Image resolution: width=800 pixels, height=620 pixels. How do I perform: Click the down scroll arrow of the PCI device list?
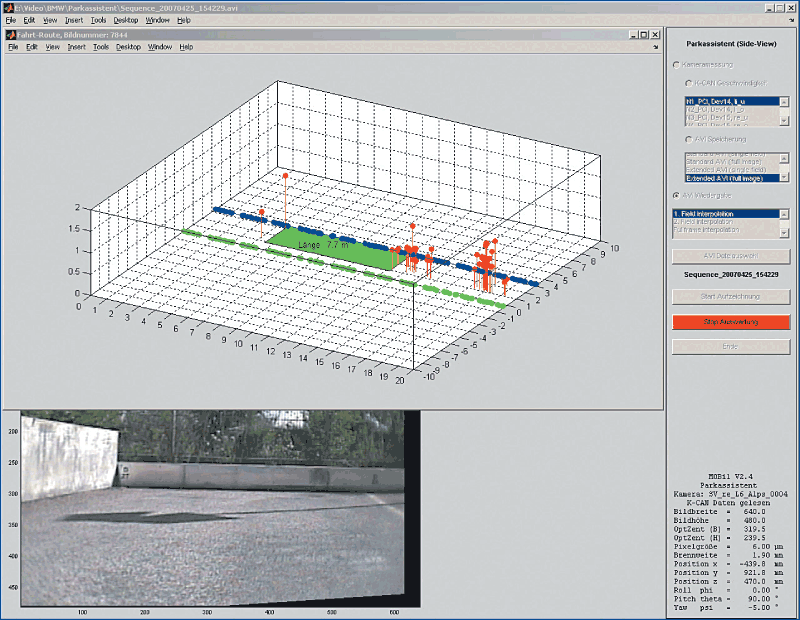782,120
